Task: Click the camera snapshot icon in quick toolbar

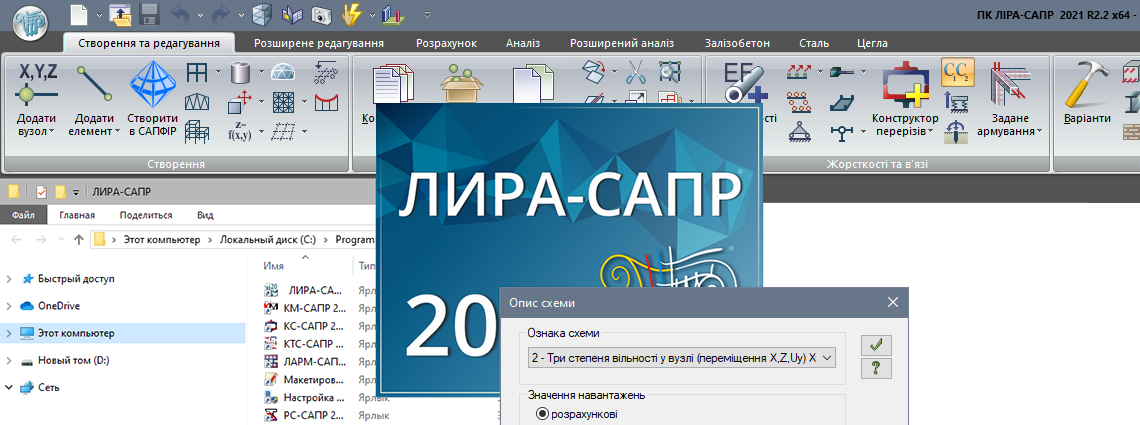Action: tap(320, 15)
